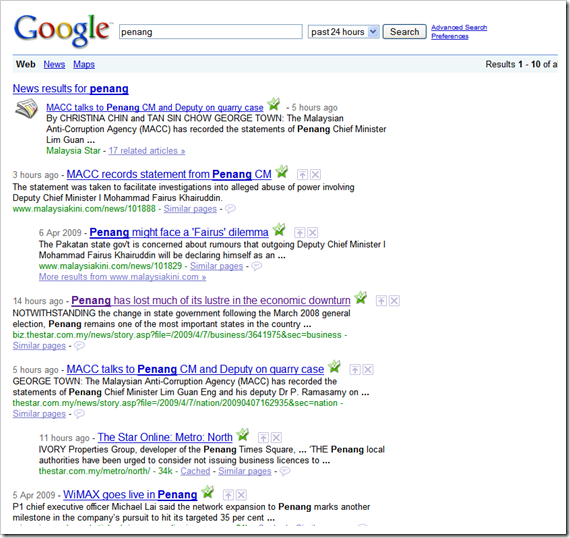Click 'Results 1 - 10' text
Image resolution: width=570 pixels, height=538 pixels.
pos(513,64)
